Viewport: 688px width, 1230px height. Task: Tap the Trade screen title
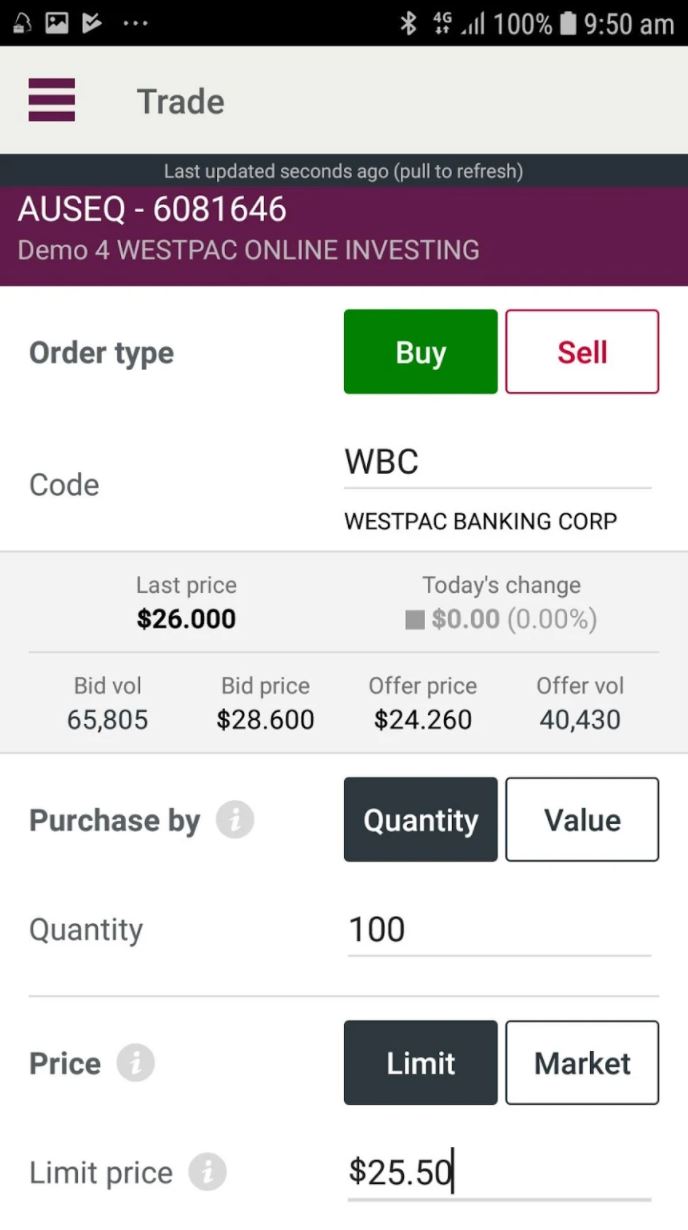pyautogui.click(x=180, y=100)
